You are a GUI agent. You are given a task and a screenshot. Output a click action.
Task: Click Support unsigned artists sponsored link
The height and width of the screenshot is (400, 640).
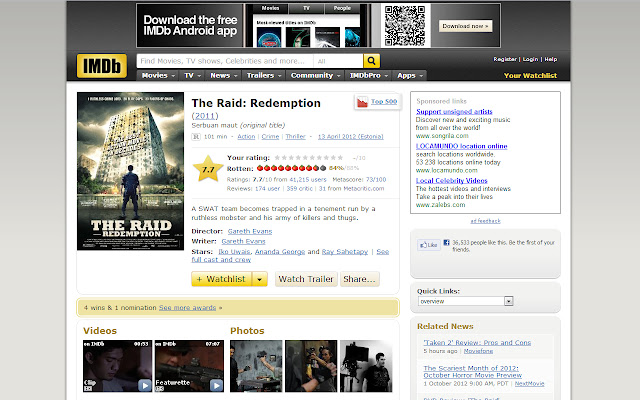[x=454, y=112]
